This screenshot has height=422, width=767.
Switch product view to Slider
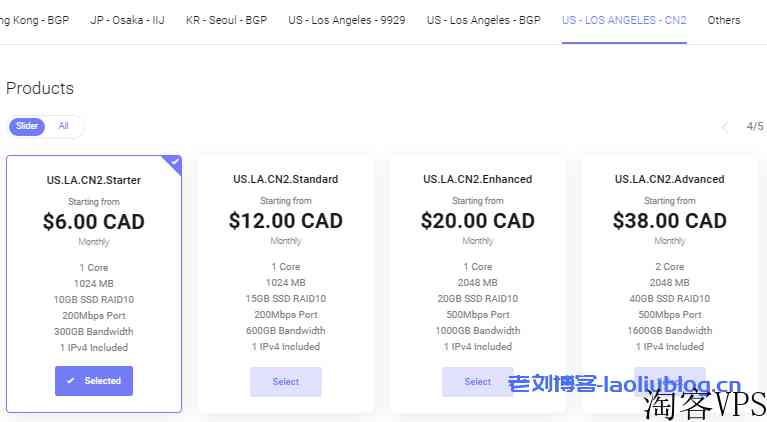(x=27, y=126)
